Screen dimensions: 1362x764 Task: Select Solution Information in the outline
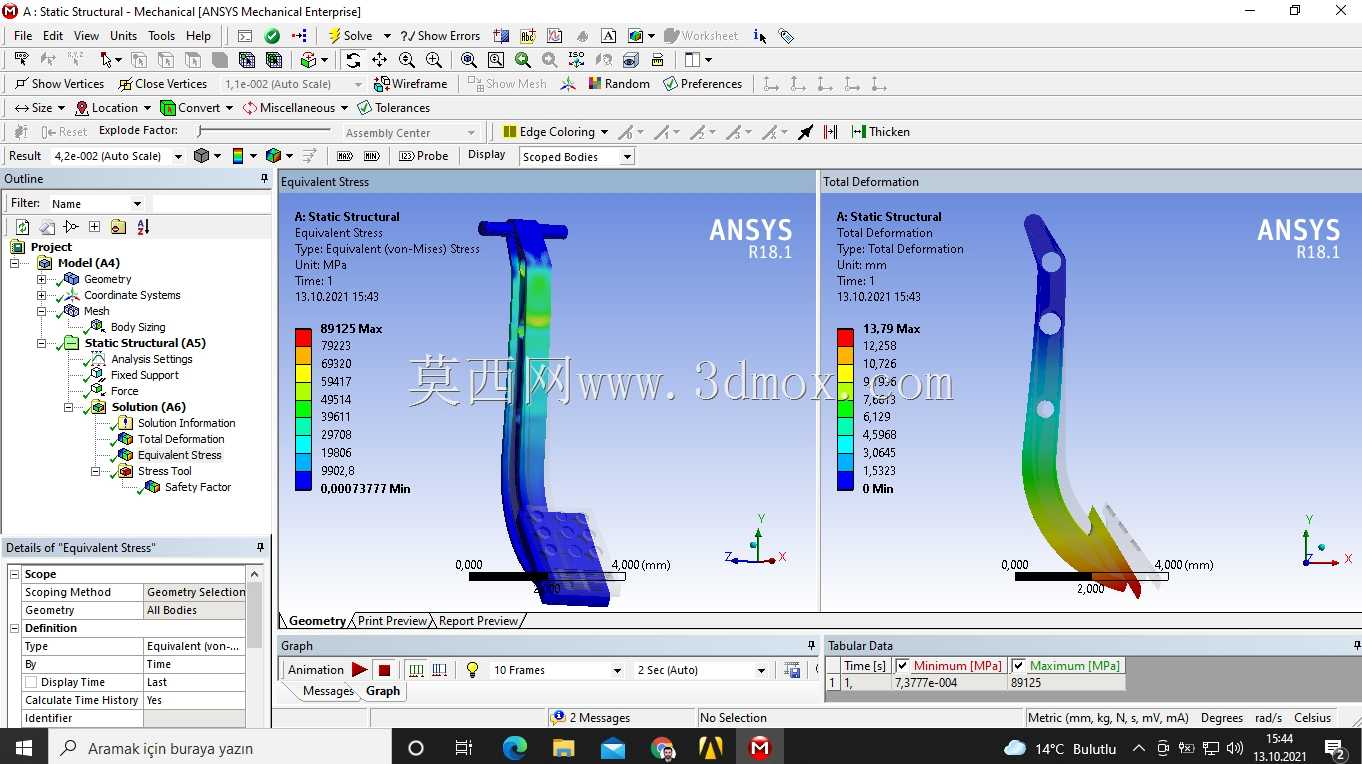point(186,423)
